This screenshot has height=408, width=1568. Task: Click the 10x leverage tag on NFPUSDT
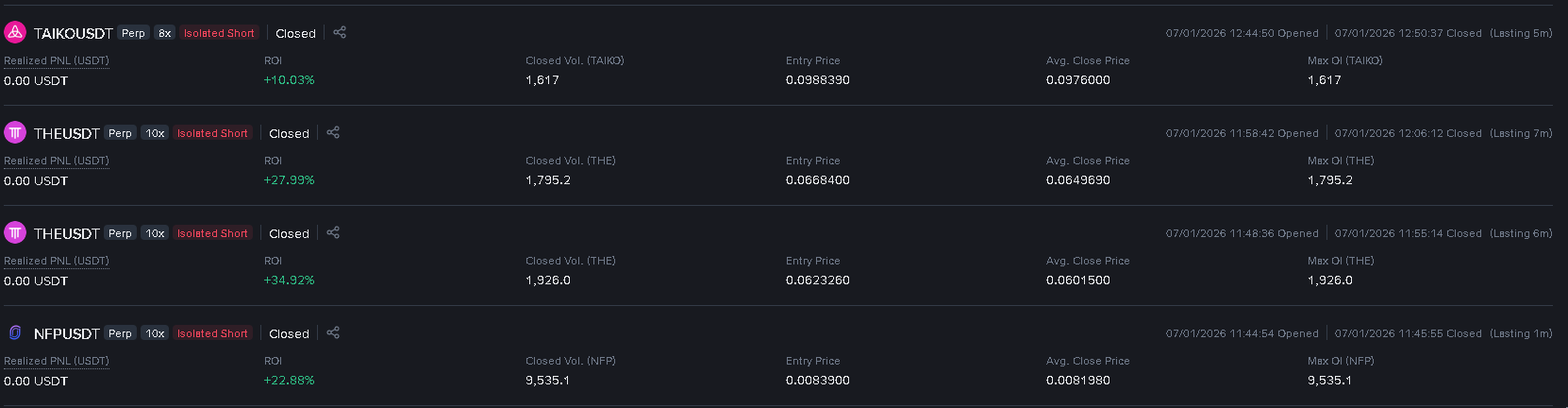[x=156, y=333]
